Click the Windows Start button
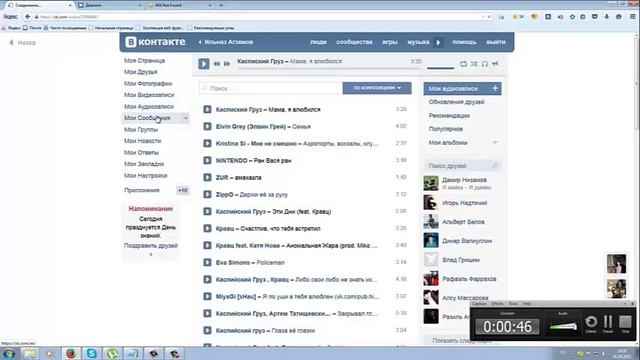This screenshot has width=640, height=360. [x=9, y=353]
